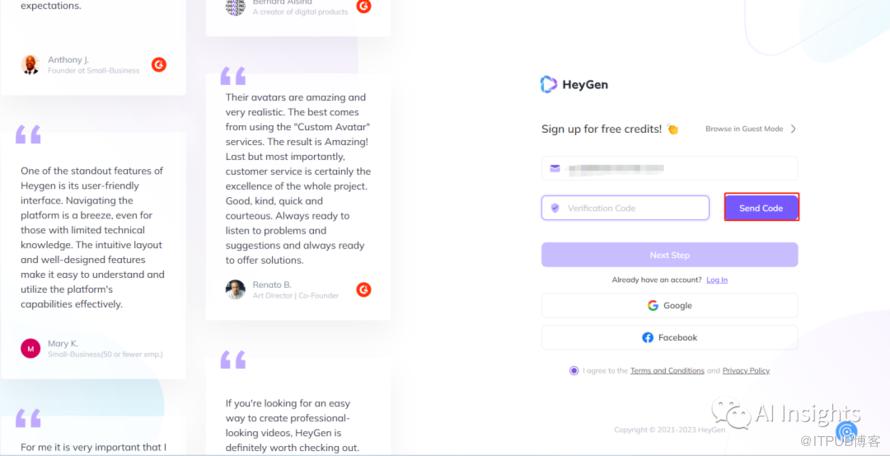
Task: Click the HeyGen logo icon
Action: (x=548, y=85)
